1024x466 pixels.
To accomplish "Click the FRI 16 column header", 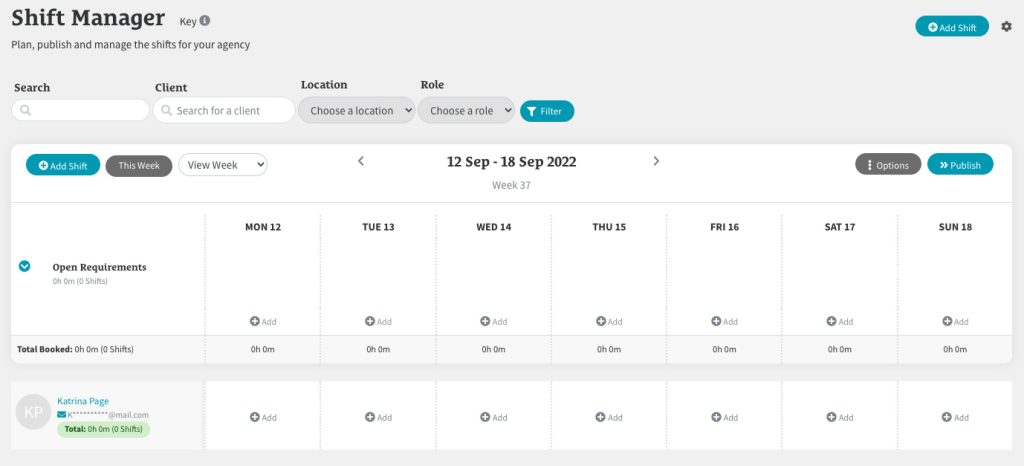I will (x=724, y=227).
